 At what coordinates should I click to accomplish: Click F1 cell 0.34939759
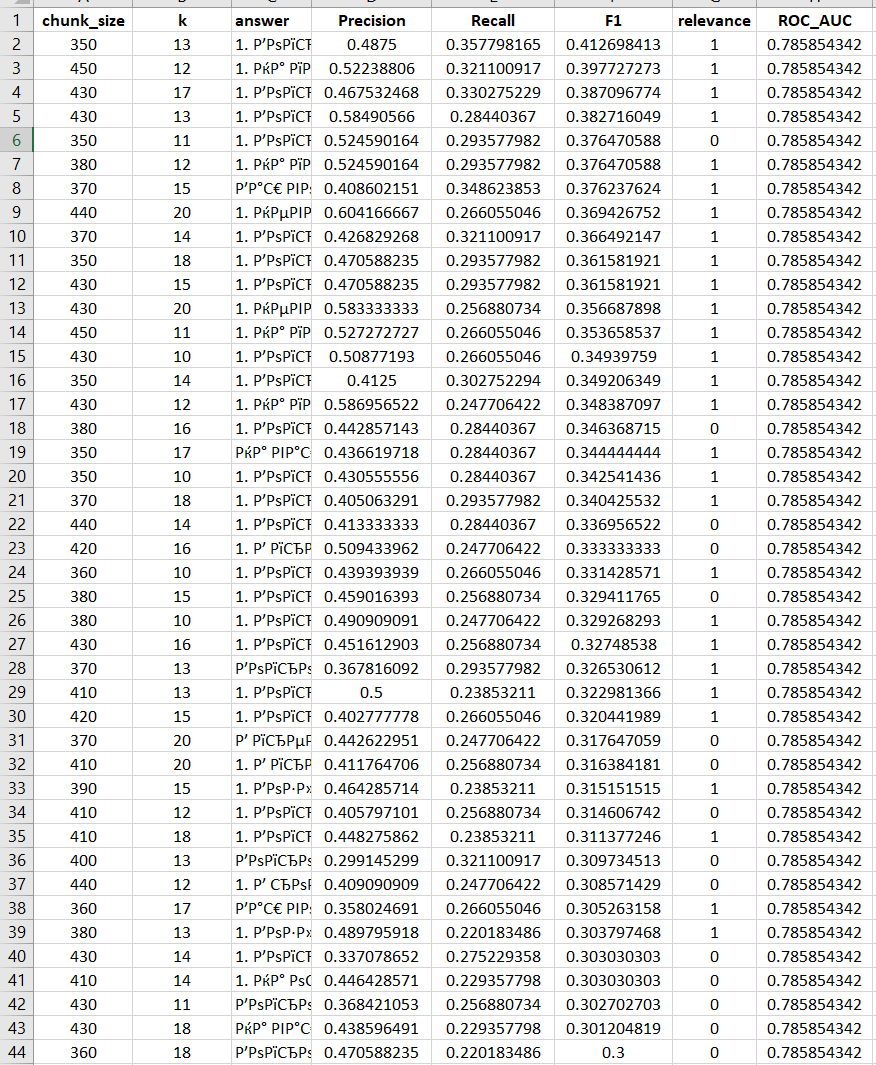[x=613, y=357]
